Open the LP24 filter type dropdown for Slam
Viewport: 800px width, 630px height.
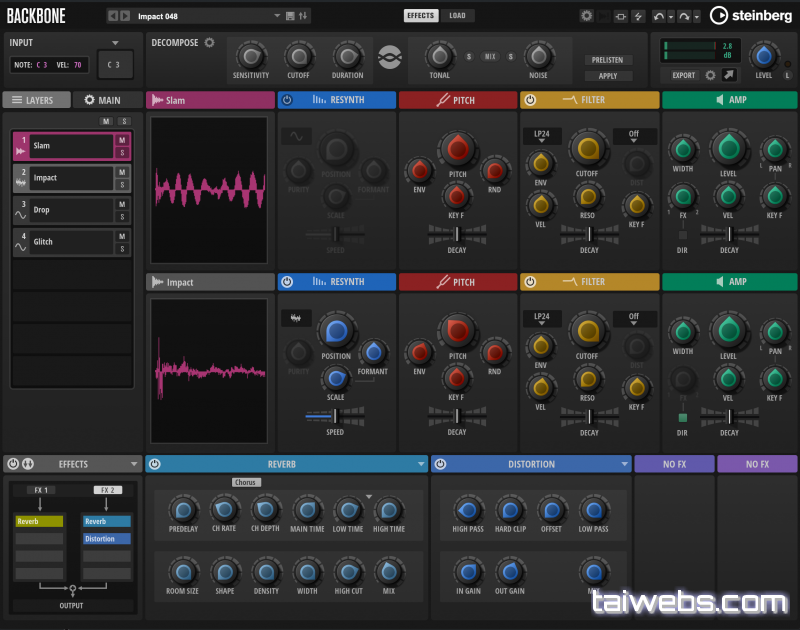point(541,136)
